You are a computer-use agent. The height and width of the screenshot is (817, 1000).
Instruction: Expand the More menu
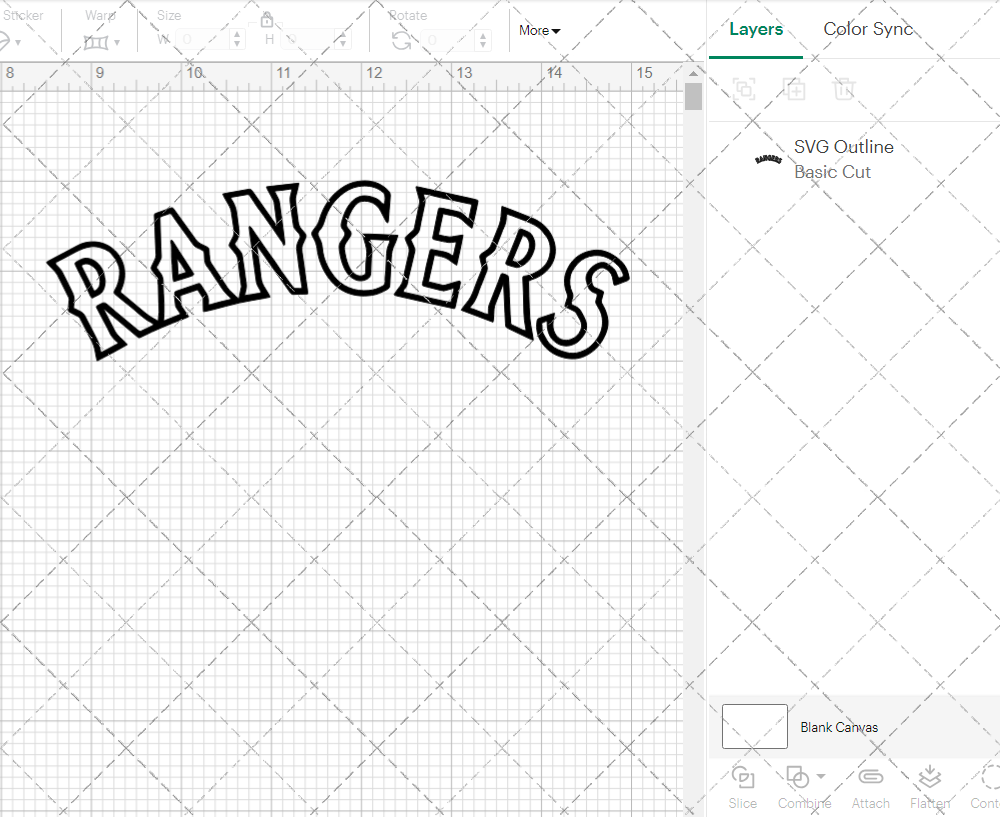pos(539,31)
